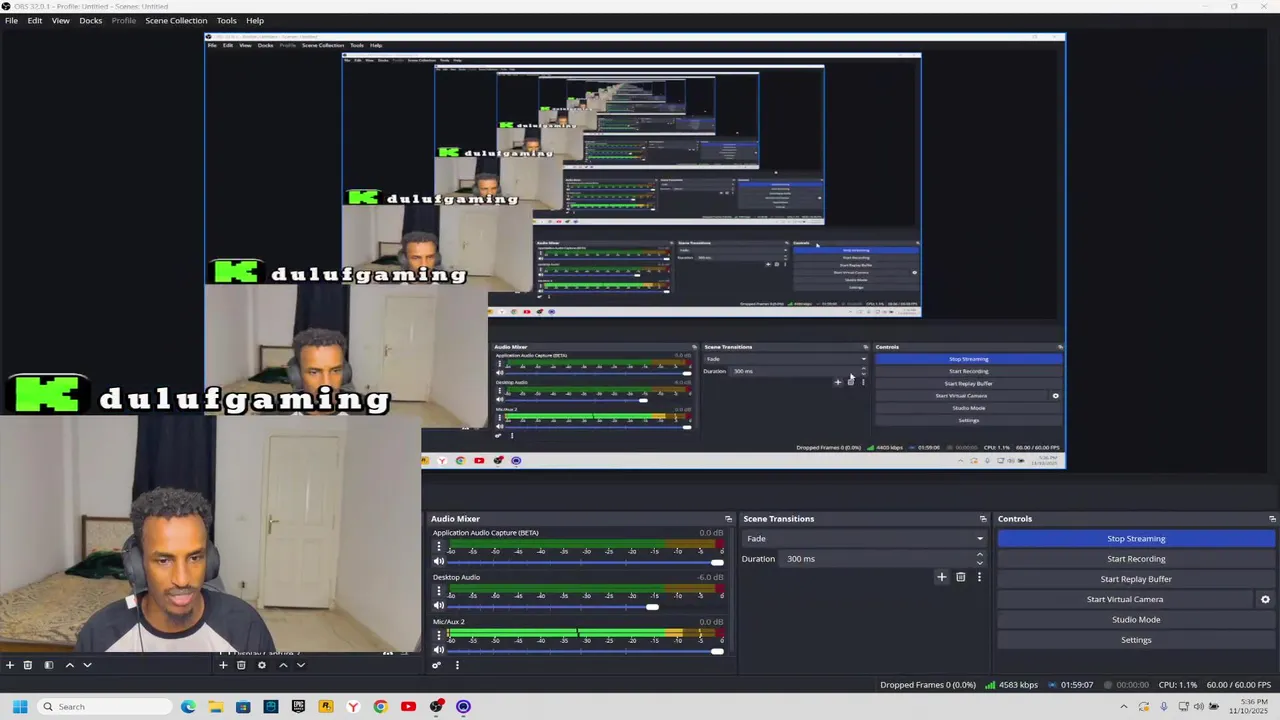Image resolution: width=1280 pixels, height=720 pixels.
Task: Click Start Replay Buffer button
Action: point(1136,579)
